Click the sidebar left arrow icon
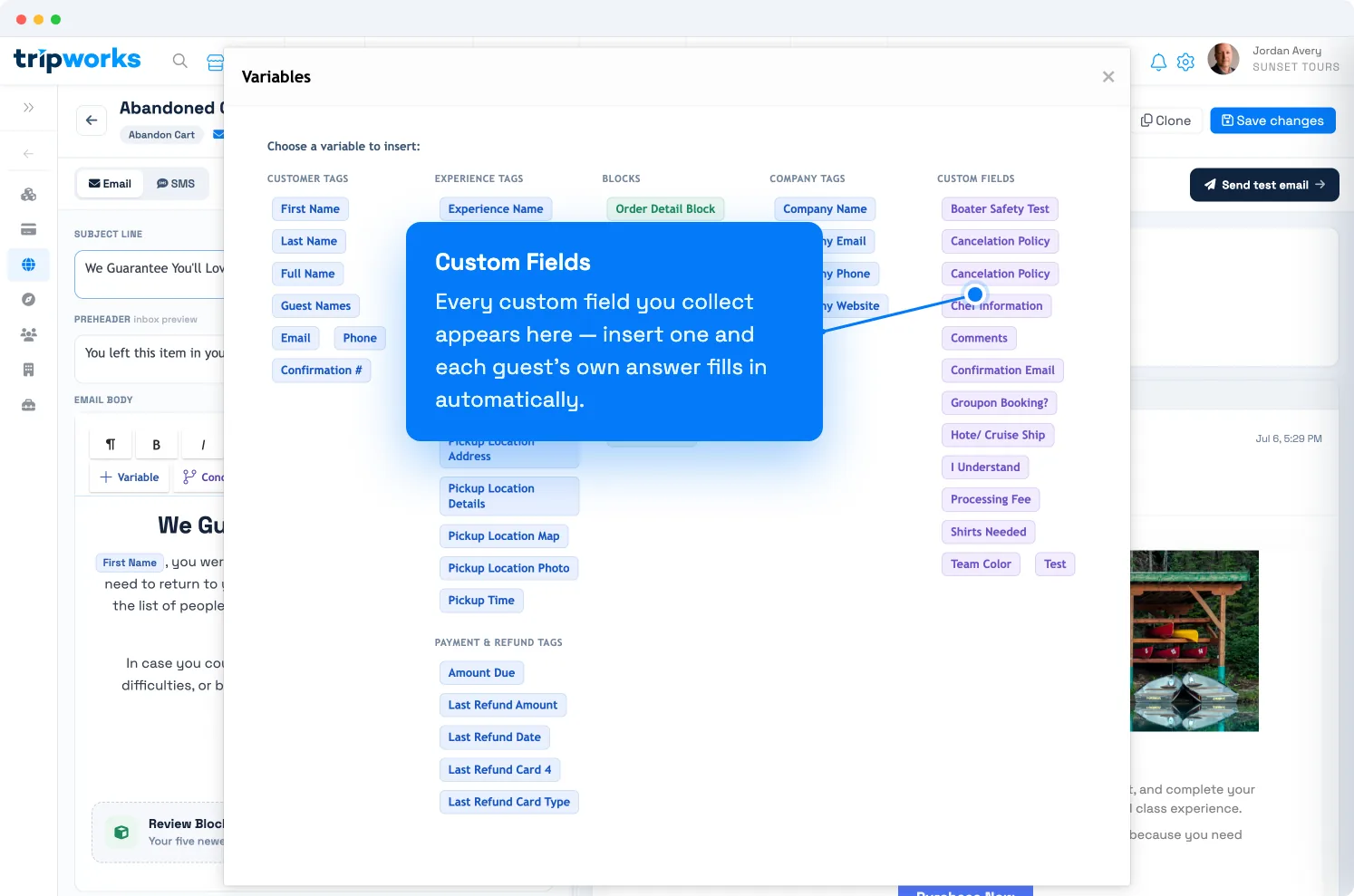Viewport: 1354px width, 896px height. tap(28, 154)
